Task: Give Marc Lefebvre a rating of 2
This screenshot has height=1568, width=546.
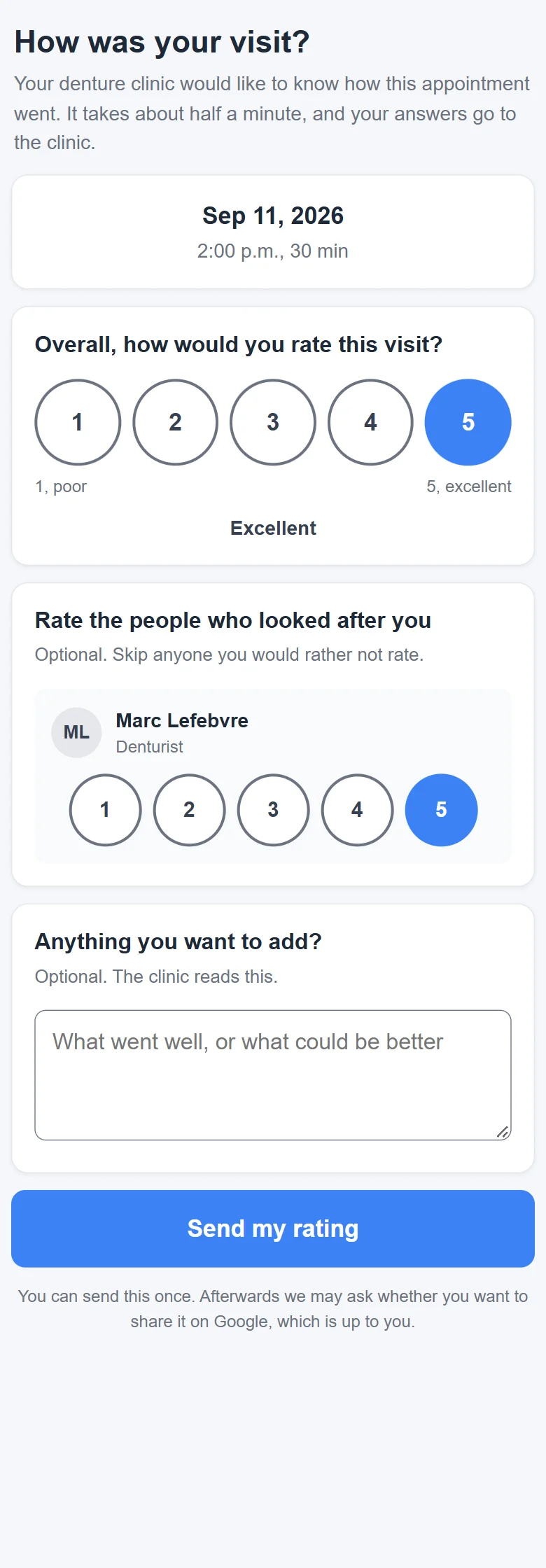Action: [x=189, y=810]
